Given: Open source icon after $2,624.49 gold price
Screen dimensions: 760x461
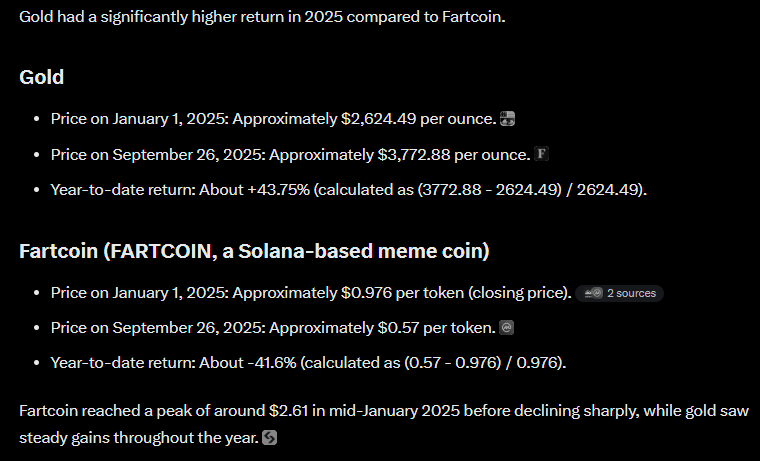Looking at the screenshot, I should 507,119.
